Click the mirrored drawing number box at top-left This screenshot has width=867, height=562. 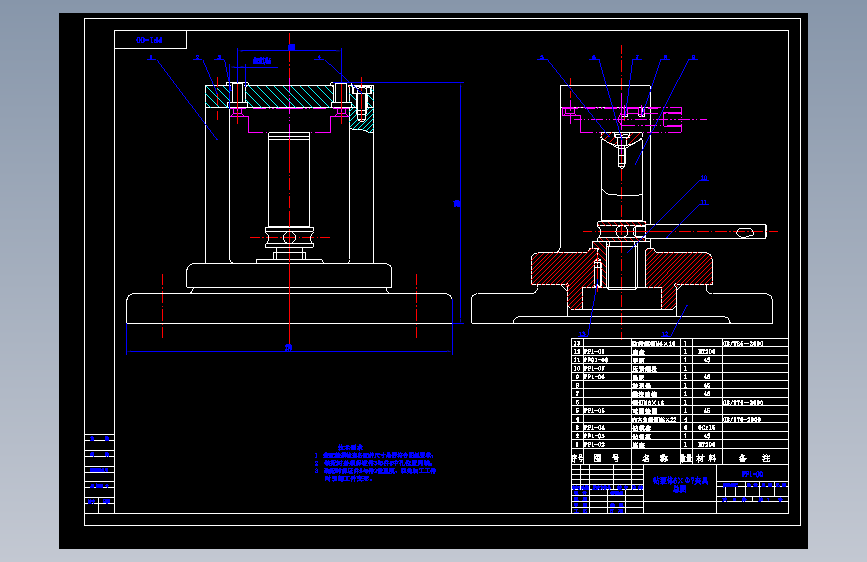pos(150,40)
